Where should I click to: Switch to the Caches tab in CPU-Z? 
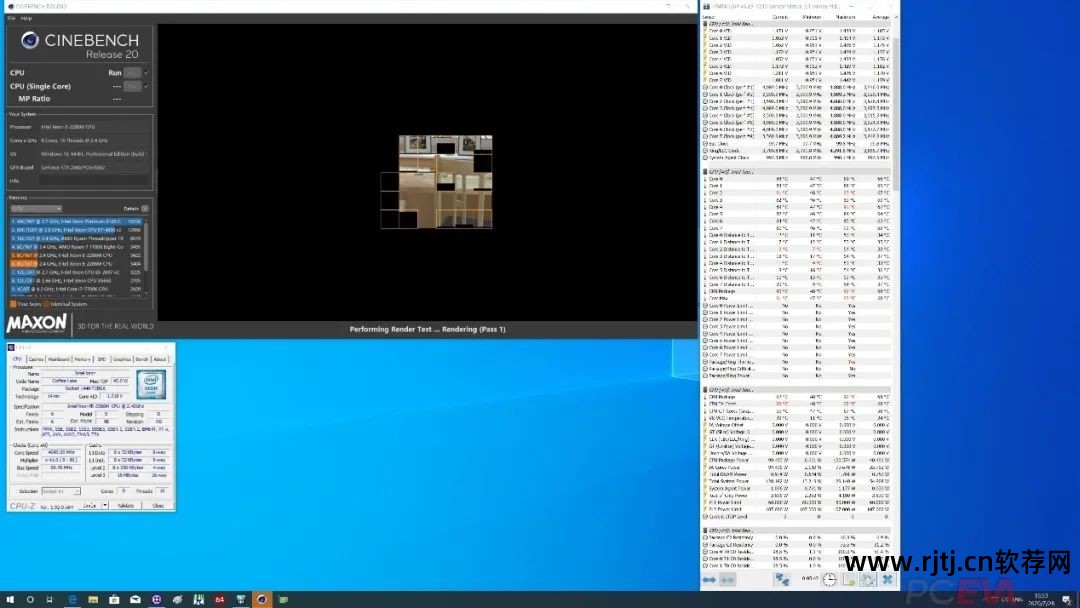click(x=36, y=359)
